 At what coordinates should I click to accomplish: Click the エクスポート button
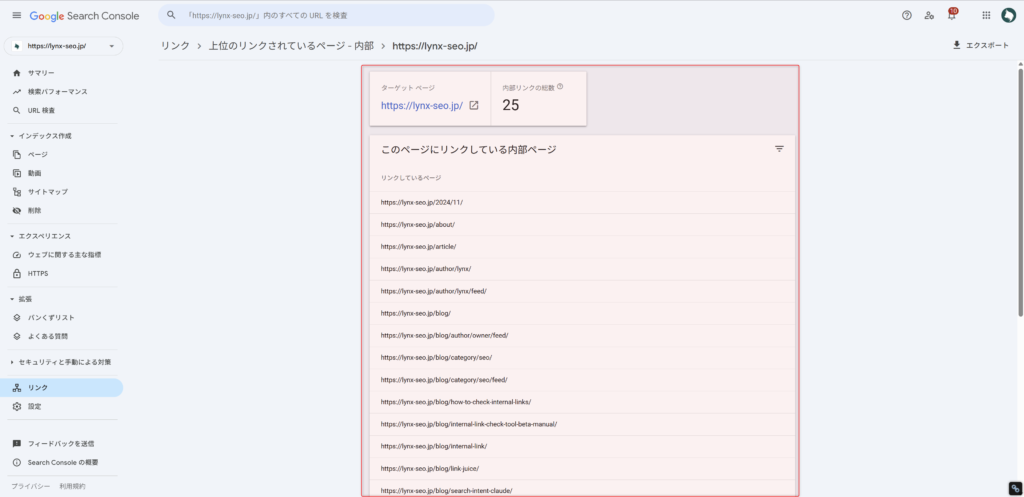coord(979,45)
